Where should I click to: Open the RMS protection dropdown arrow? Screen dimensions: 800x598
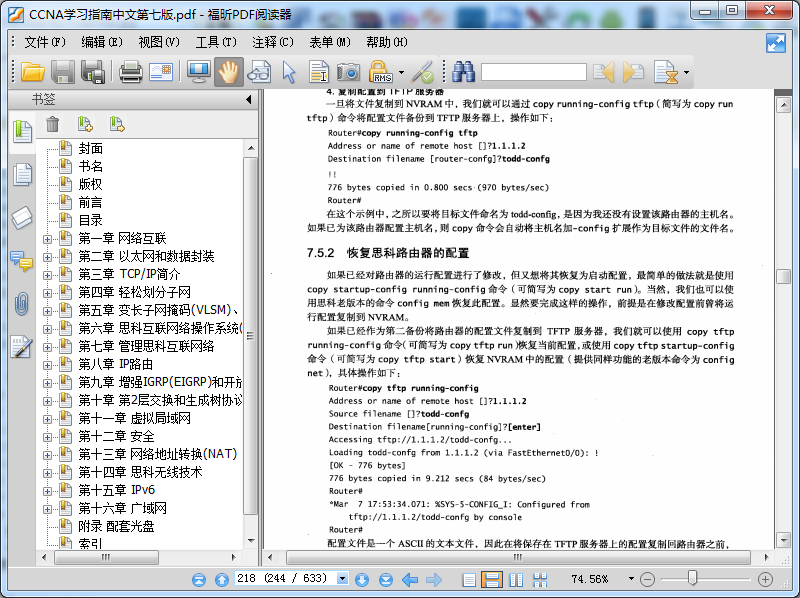[402, 72]
